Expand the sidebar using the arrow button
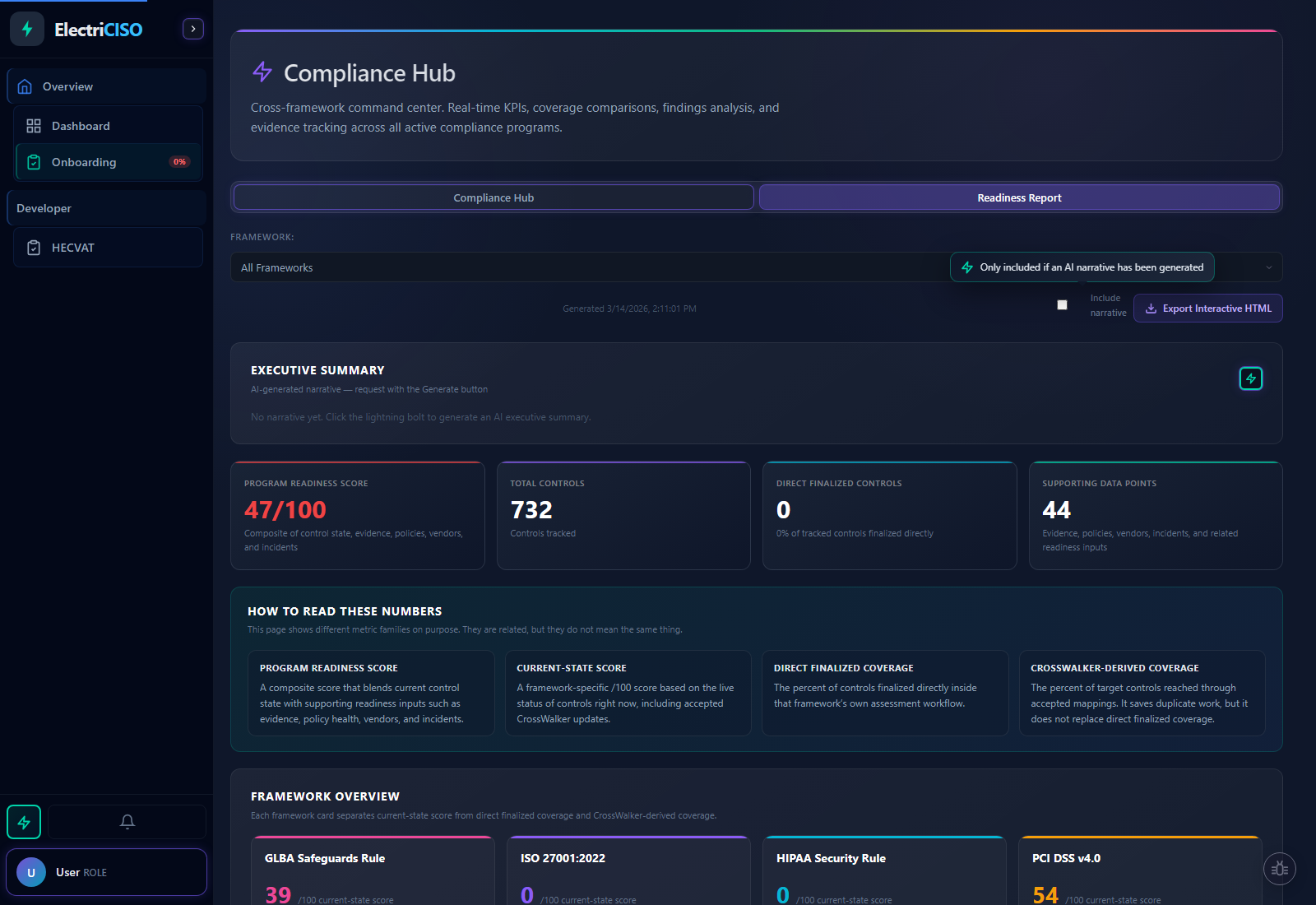This screenshot has height=905, width=1316. point(192,28)
